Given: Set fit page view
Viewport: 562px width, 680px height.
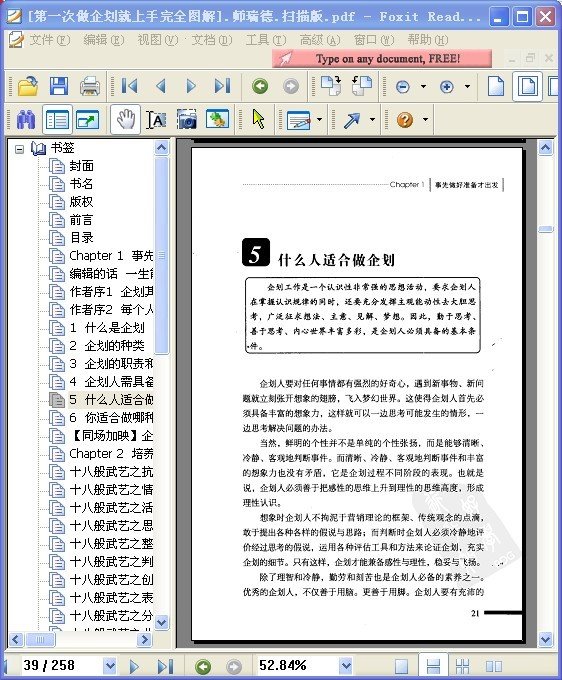Looking at the screenshot, I should [527, 86].
